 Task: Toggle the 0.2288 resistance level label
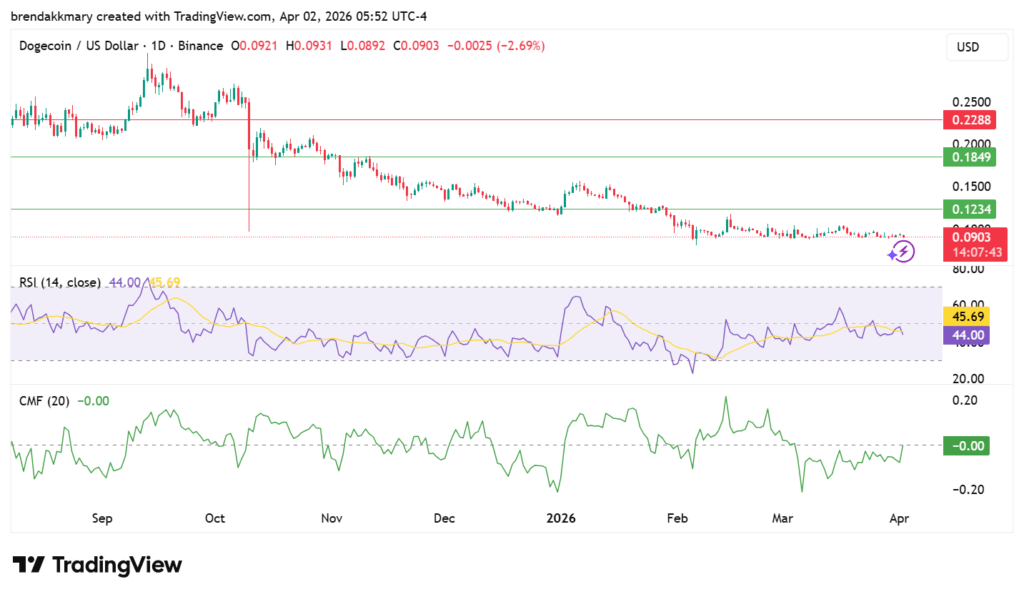[x=969, y=119]
